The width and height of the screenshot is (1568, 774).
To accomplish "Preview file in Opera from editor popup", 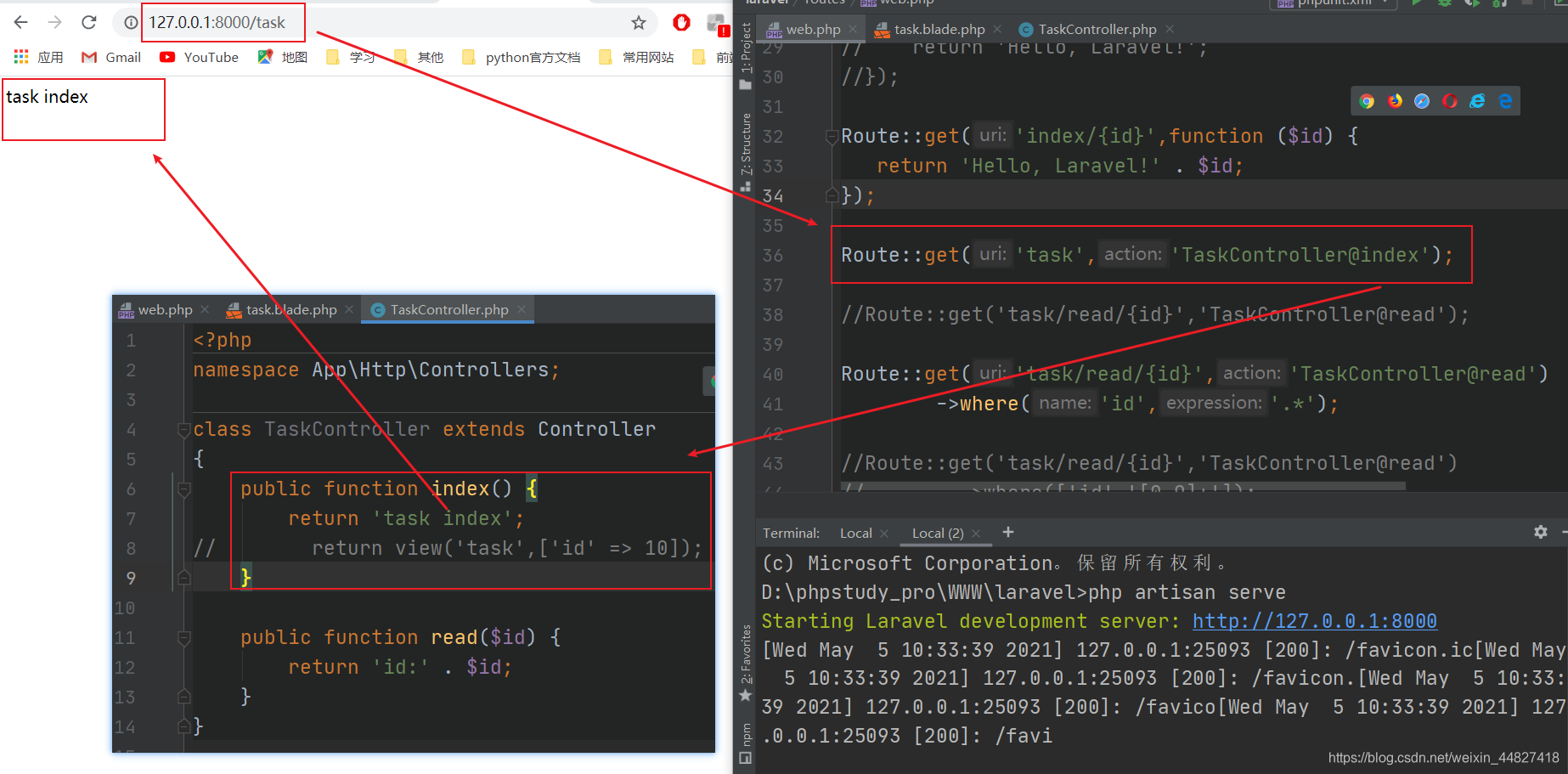I will coord(1450,101).
